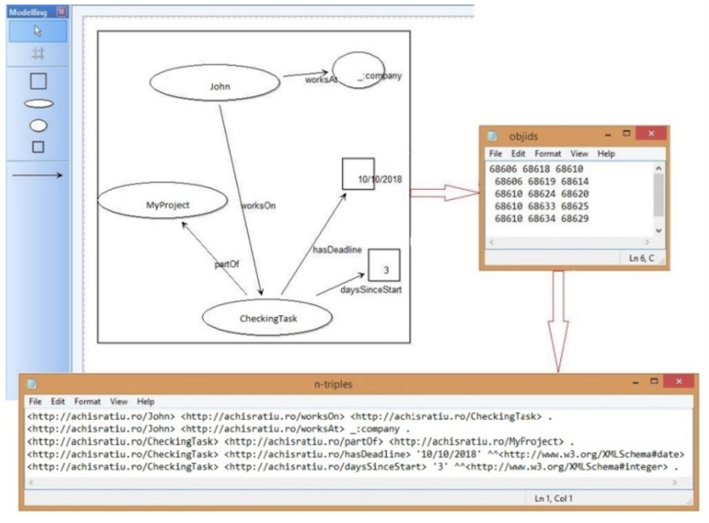This screenshot has height=523, width=709.
Task: Click the objids Notepad title icon
Action: tap(492, 136)
